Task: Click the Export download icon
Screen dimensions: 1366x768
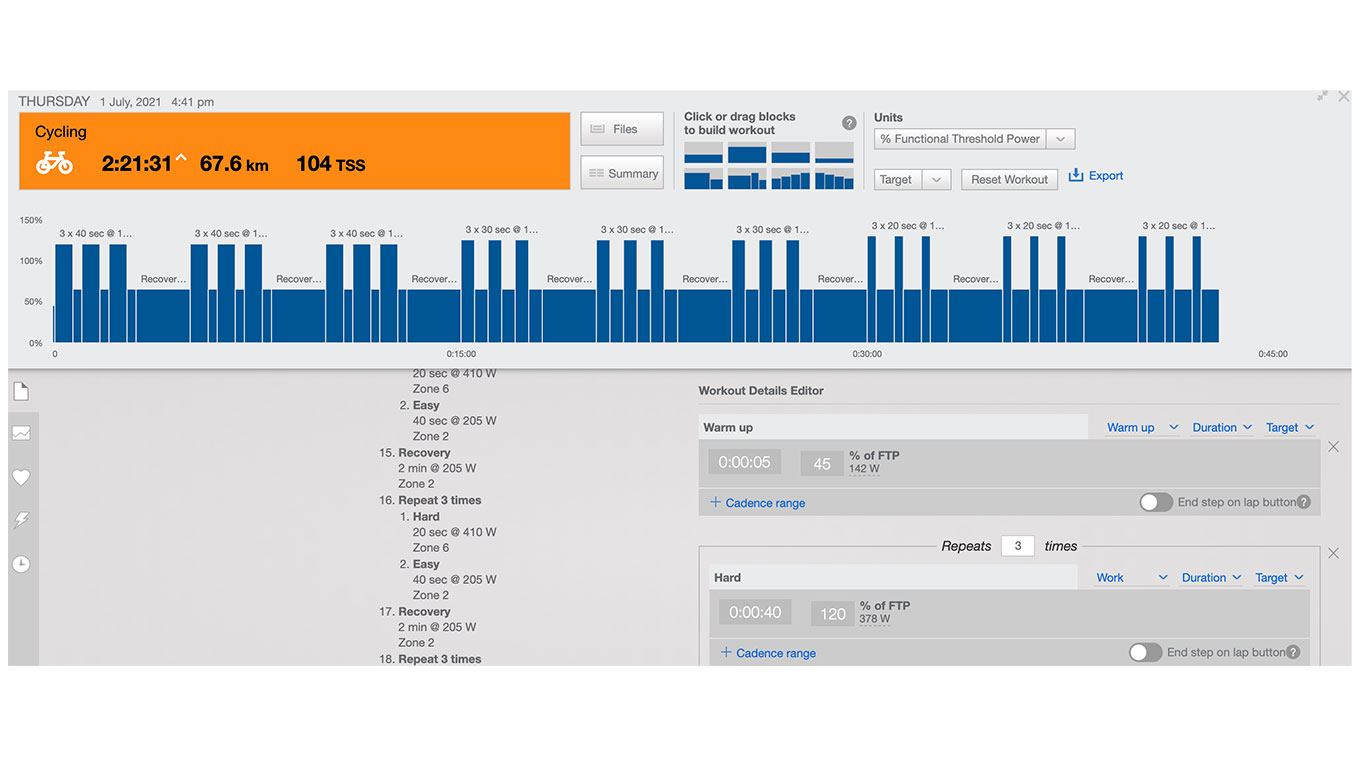Action: click(x=1076, y=175)
